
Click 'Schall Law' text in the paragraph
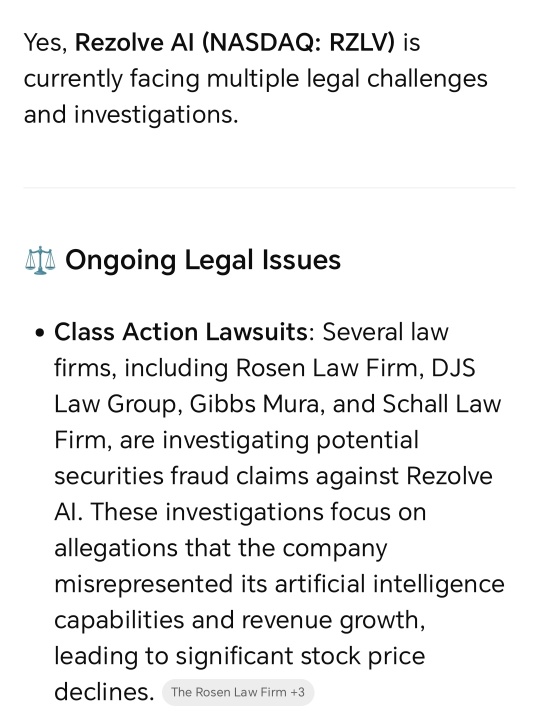tap(442, 404)
